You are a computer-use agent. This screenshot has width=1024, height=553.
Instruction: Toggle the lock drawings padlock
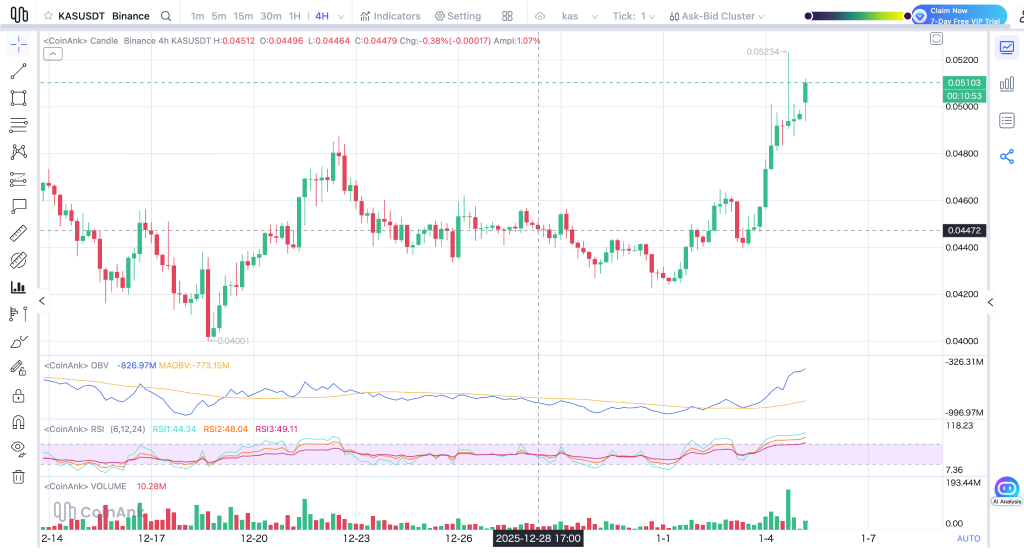[x=18, y=395]
